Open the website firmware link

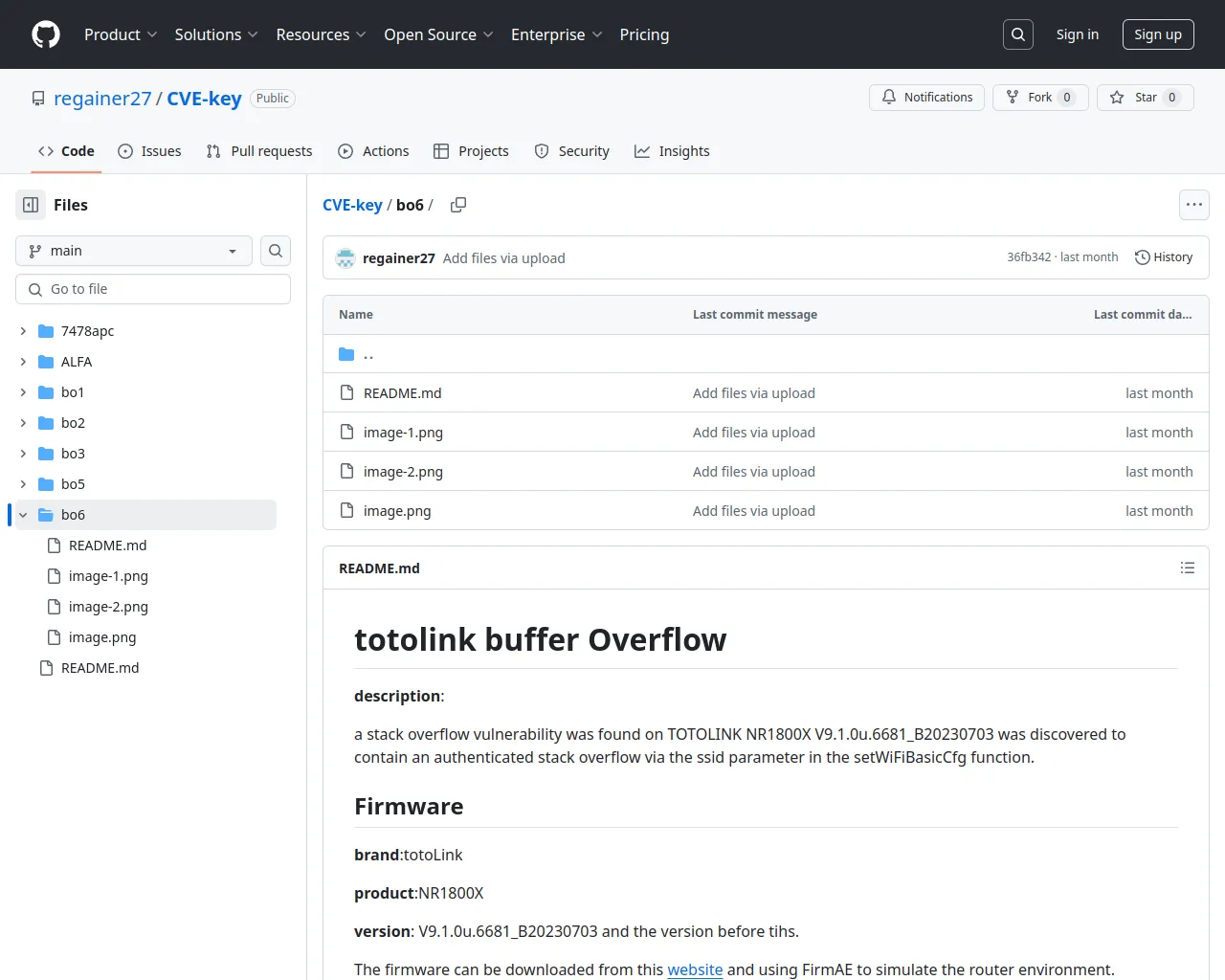(x=695, y=969)
